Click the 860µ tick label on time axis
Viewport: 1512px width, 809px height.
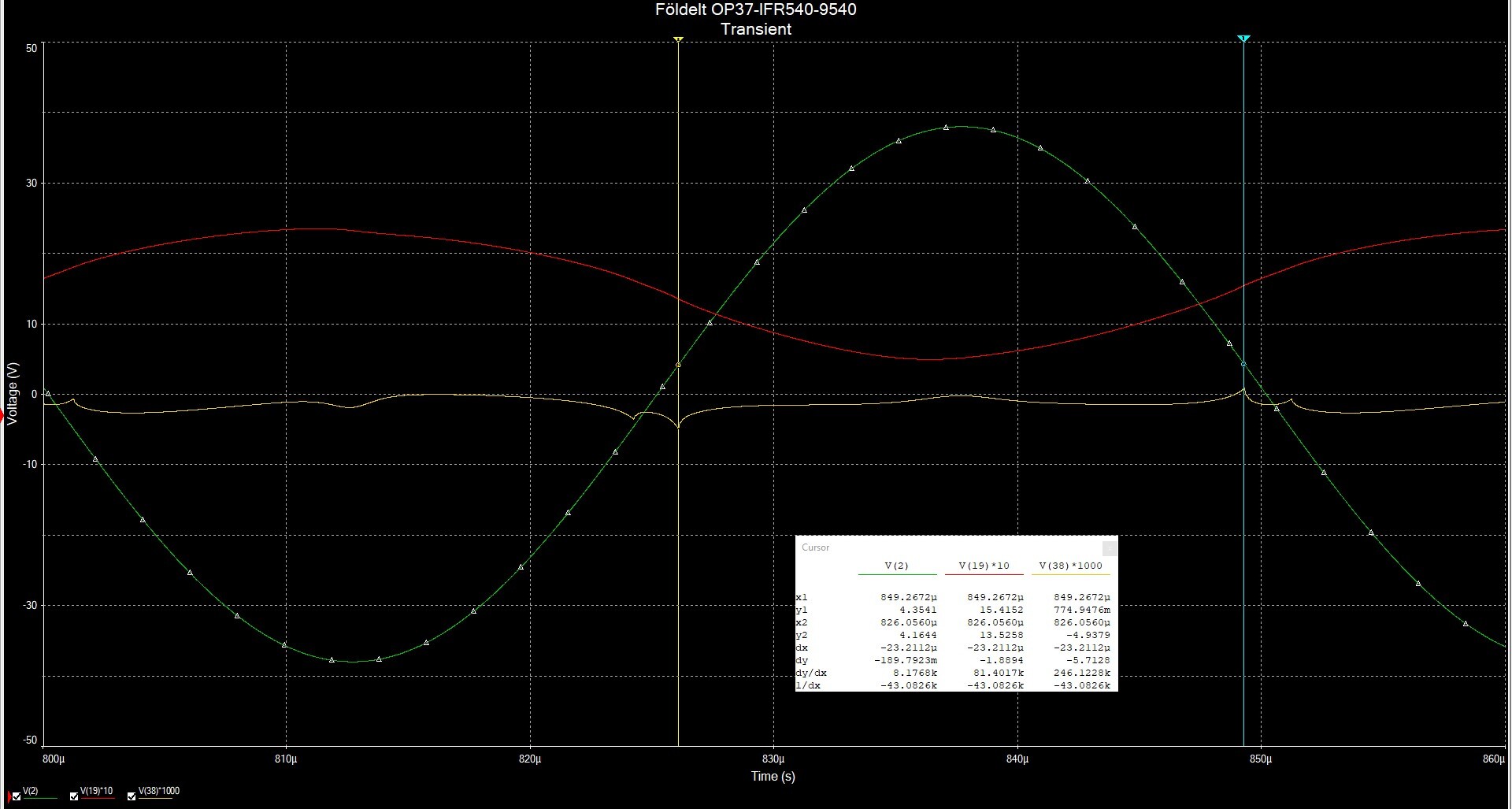1493,759
